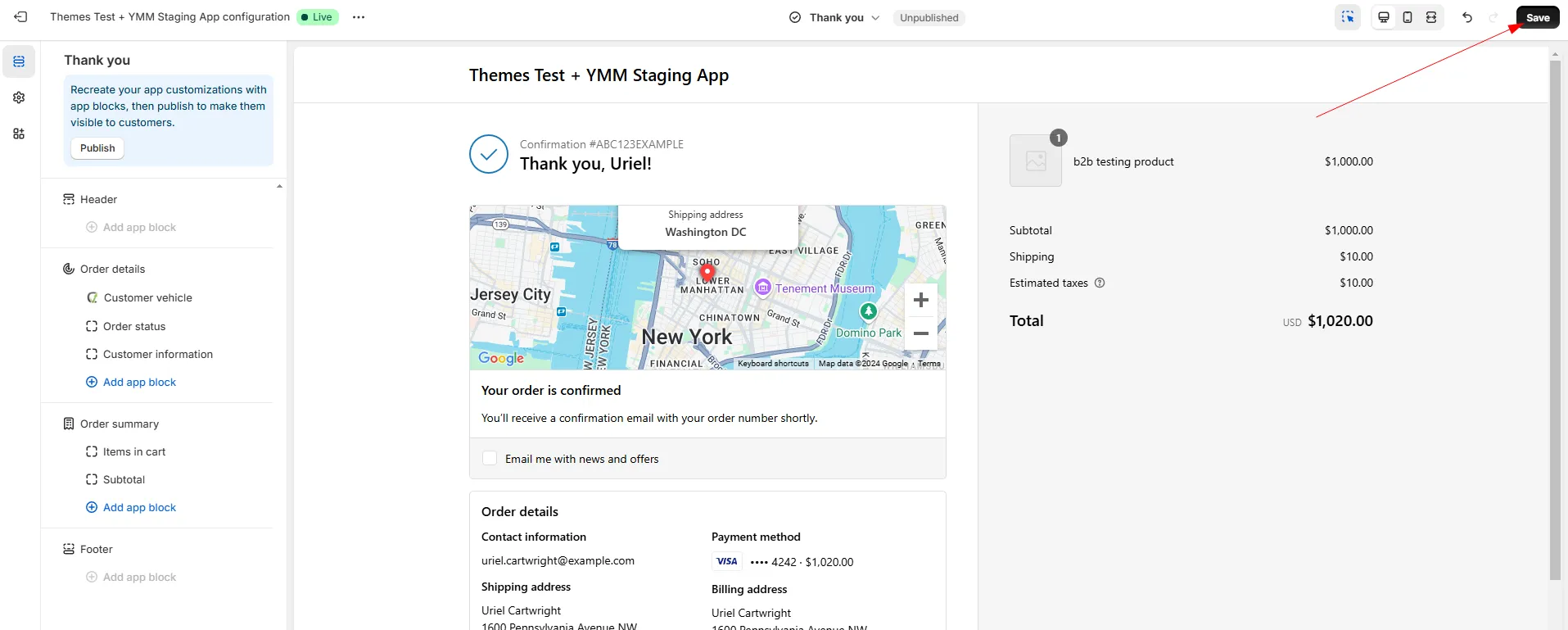Check Email me with news and offers
1568x630 pixels.
pyautogui.click(x=490, y=459)
